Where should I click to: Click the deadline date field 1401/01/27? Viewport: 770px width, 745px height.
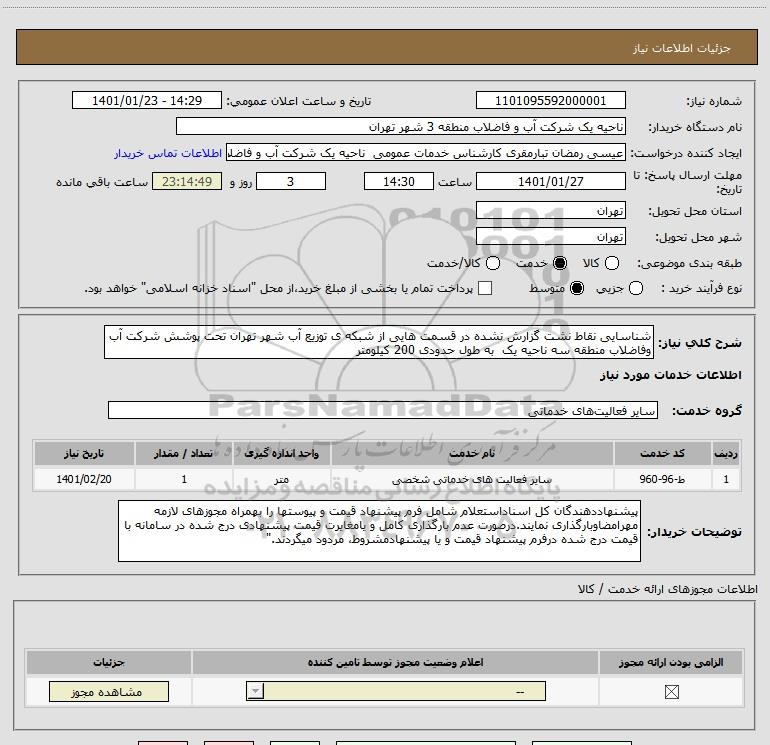[x=550, y=181]
